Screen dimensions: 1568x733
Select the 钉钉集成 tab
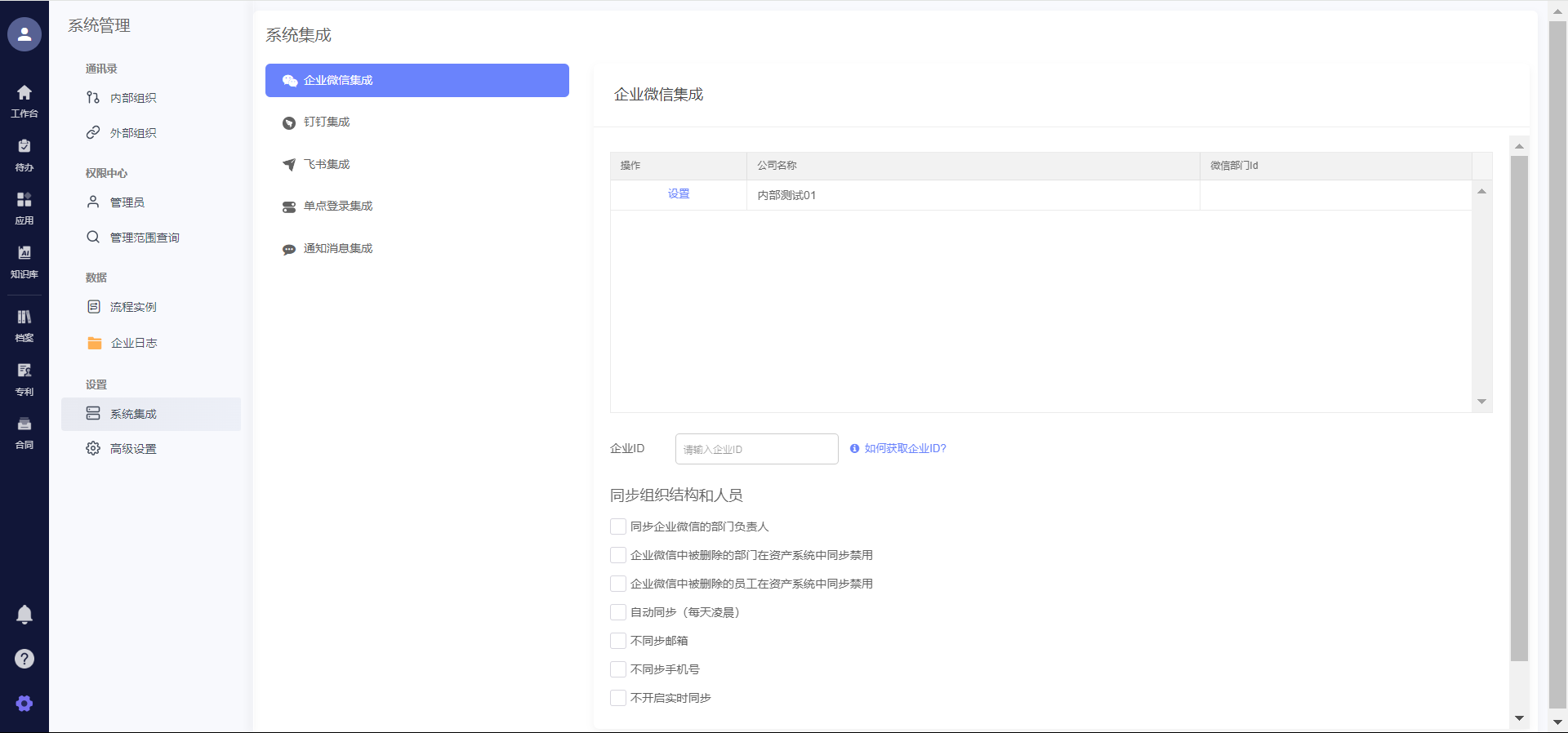click(x=327, y=122)
